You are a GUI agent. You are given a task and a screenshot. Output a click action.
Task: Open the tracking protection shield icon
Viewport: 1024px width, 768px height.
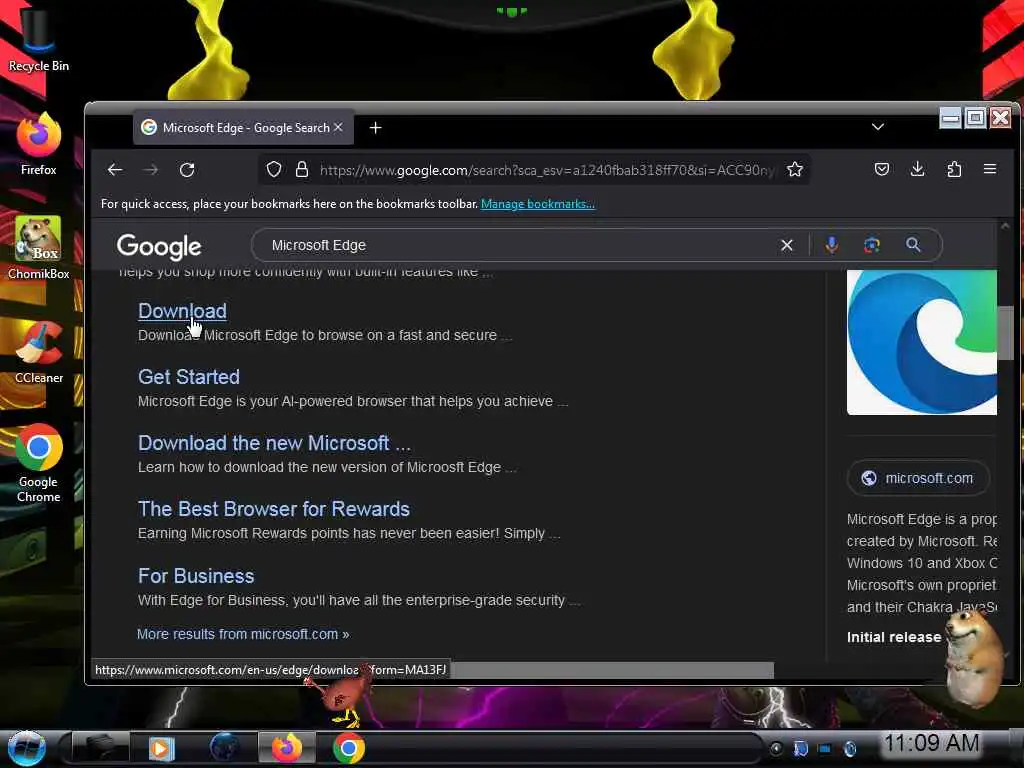point(274,170)
